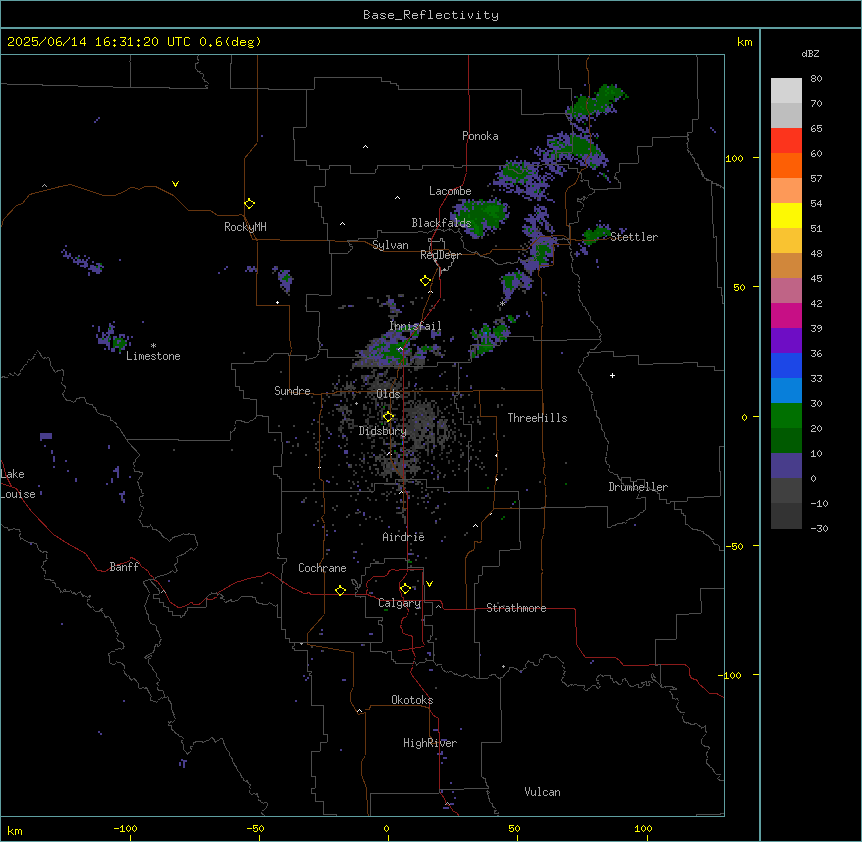Viewport: 862px width, 842px height.
Task: Click the Stettler label
Action: 634,237
